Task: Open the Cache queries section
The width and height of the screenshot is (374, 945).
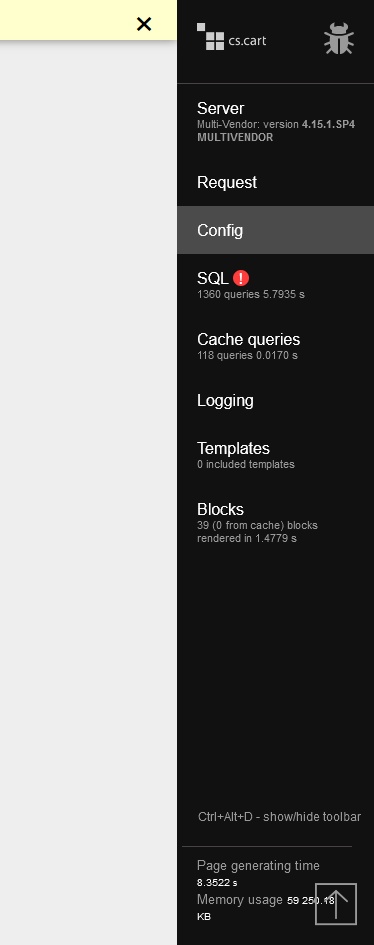Action: 275,345
